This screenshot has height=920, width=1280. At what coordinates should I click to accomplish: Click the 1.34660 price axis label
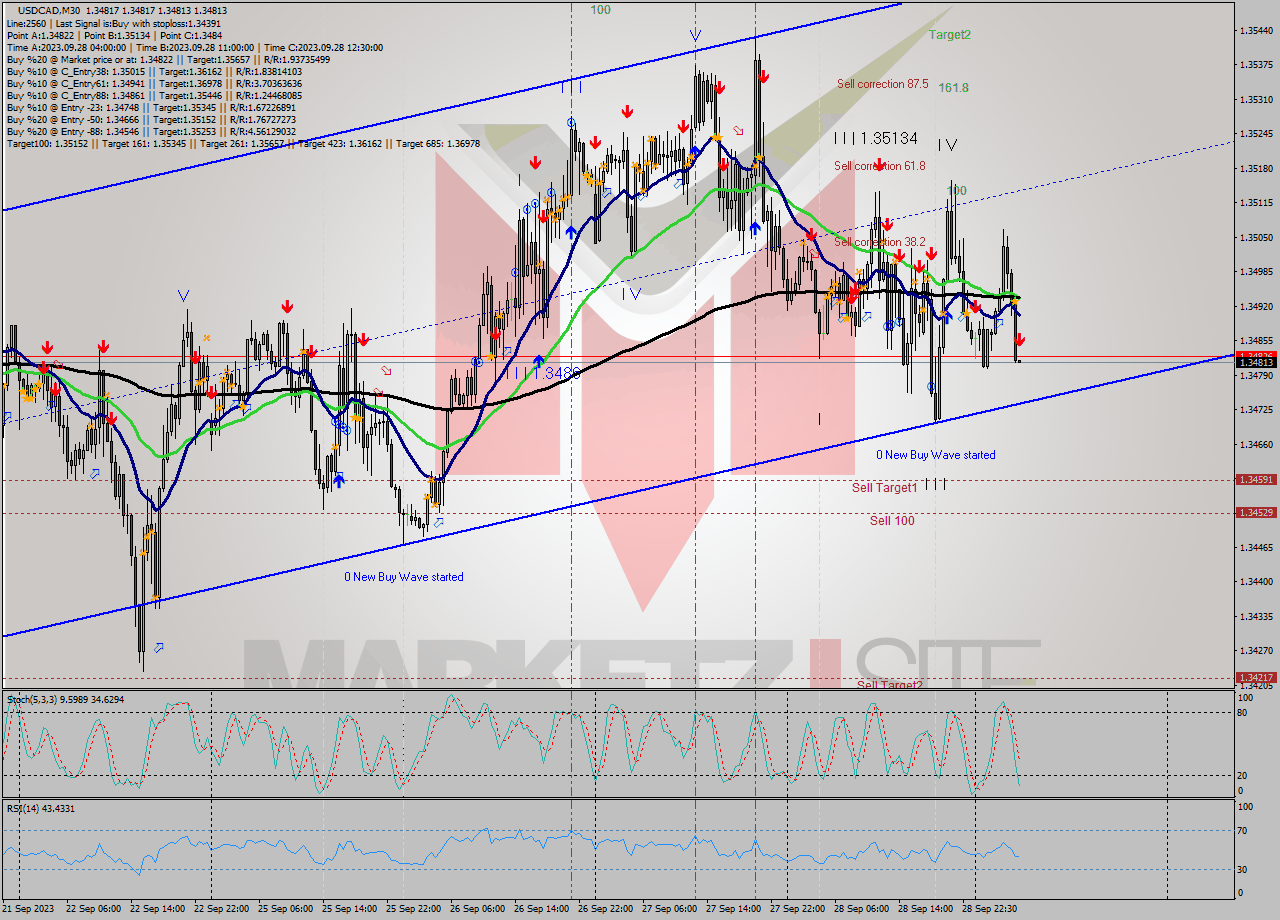pos(1256,445)
